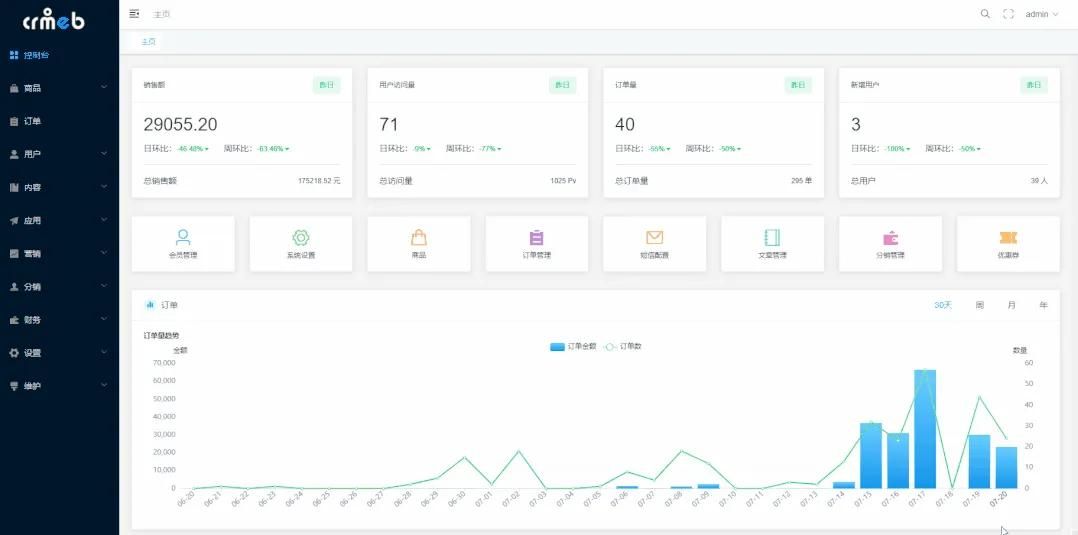Click the 07-17 bar in the order chart
Image resolution: width=1078 pixels, height=535 pixels.
[x=925, y=429]
